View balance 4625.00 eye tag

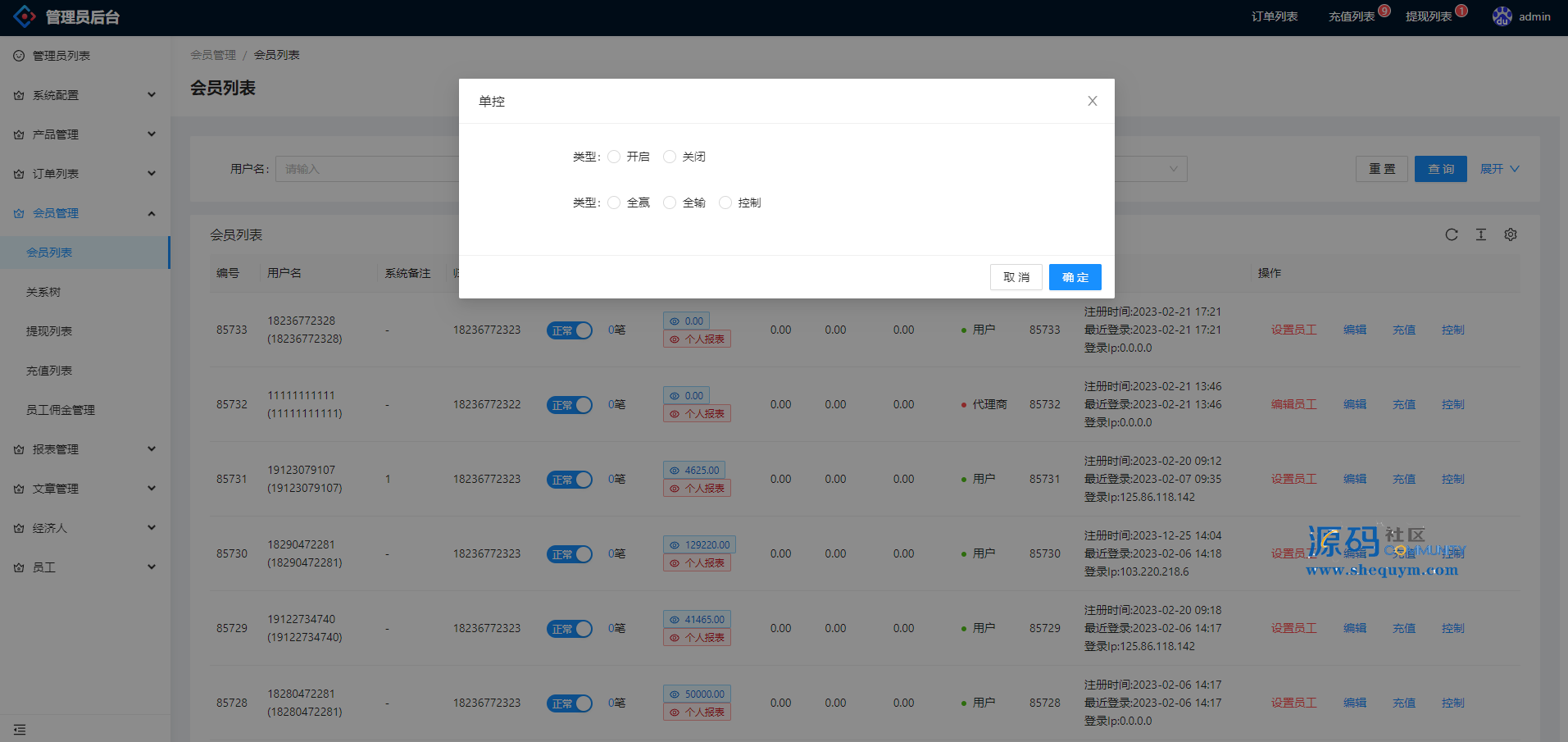point(694,470)
